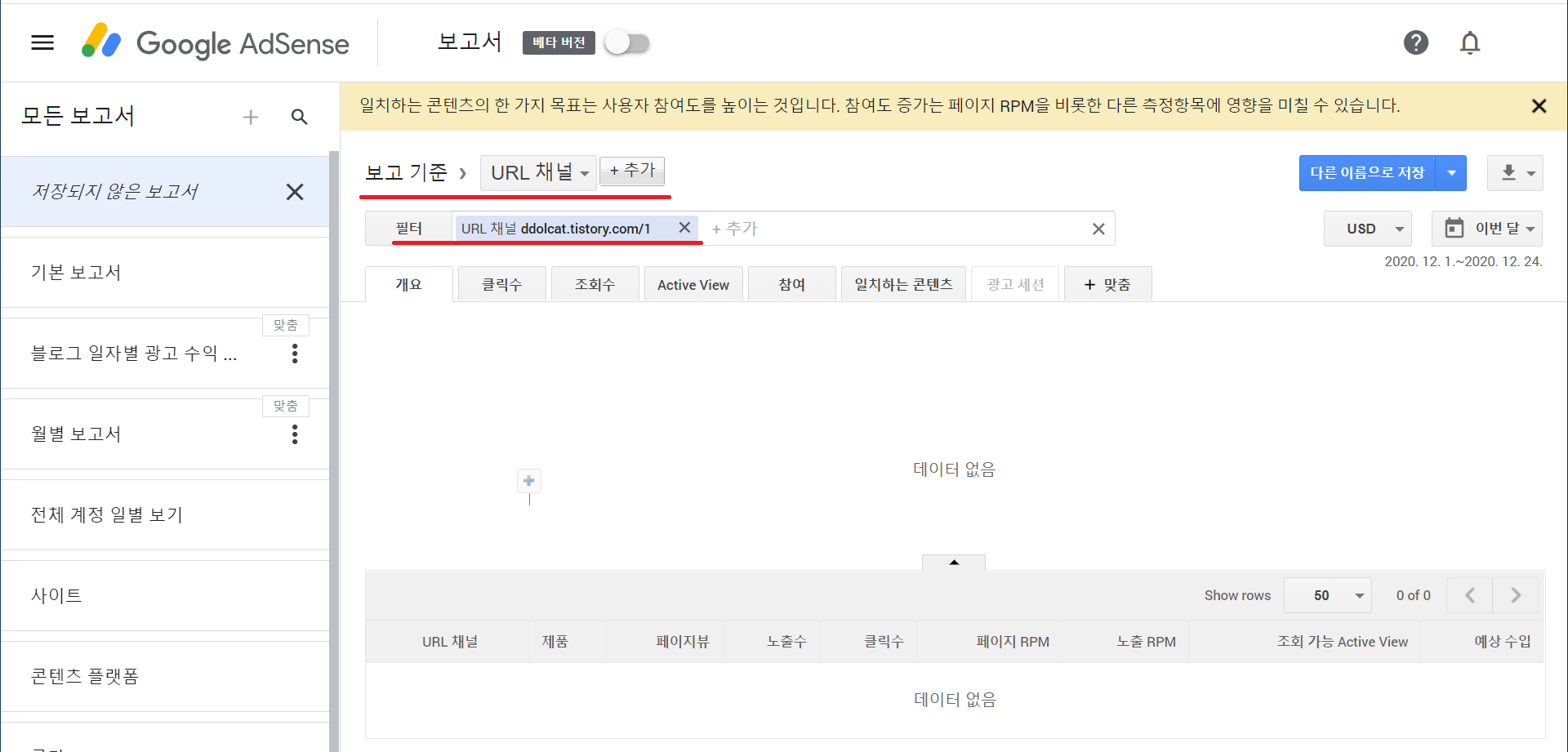This screenshot has height=752, width=1568.
Task: Expand the URL 채널 dimension dropdown
Action: (x=539, y=173)
